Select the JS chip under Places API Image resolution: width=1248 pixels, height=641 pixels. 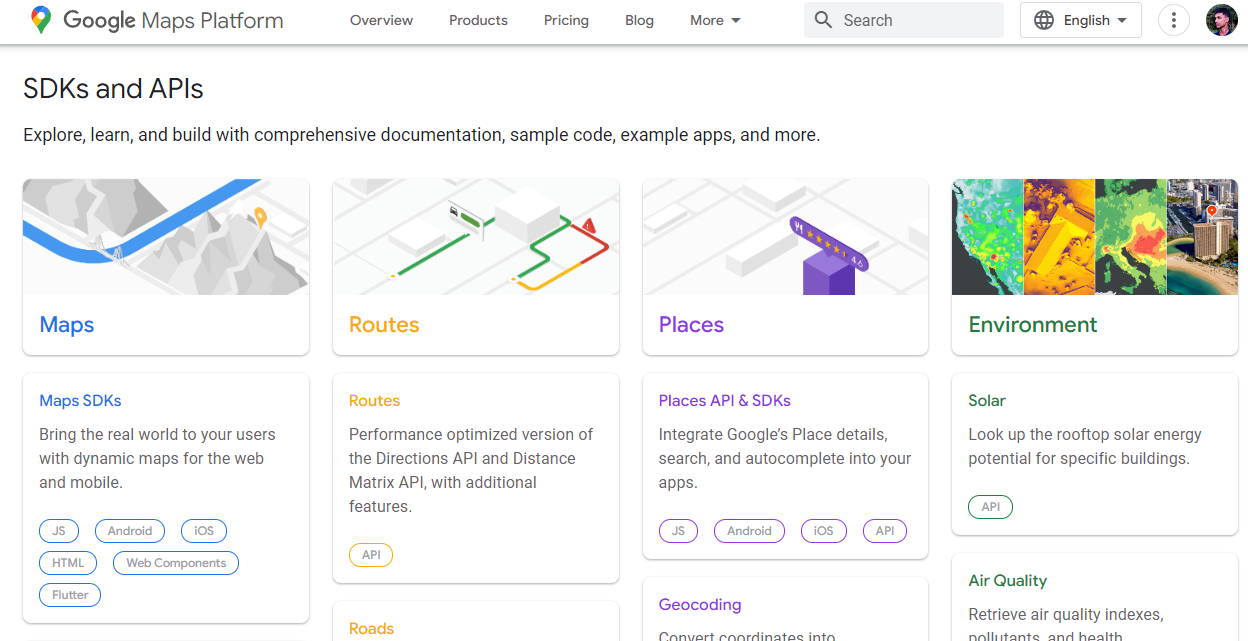tap(678, 531)
